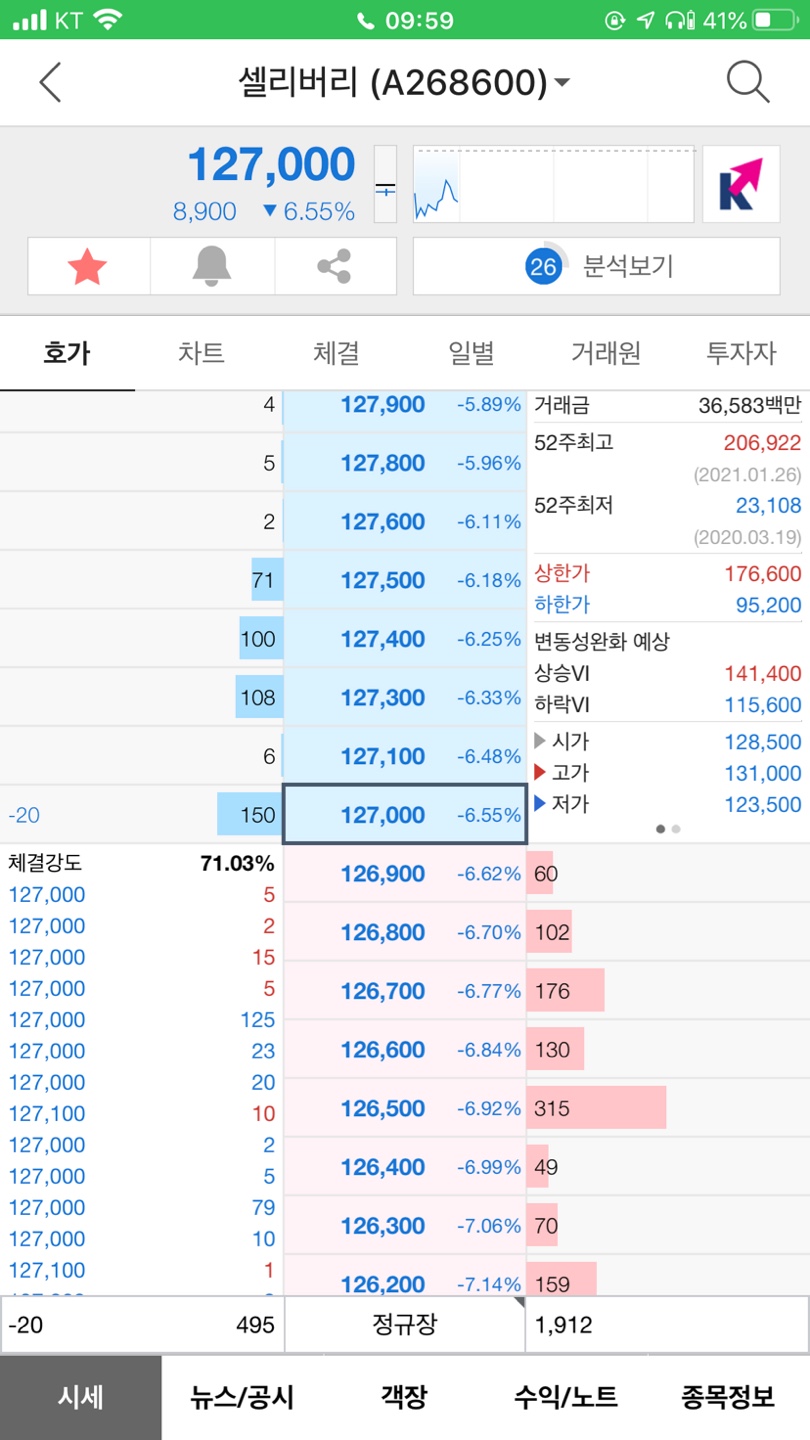Tap 52주최저 value 23,108
The image size is (810, 1440).
[769, 506]
